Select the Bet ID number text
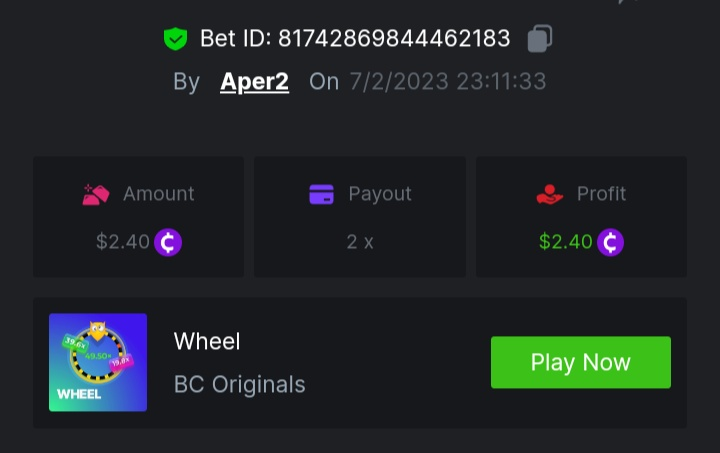This screenshot has height=453, width=720. pos(394,39)
